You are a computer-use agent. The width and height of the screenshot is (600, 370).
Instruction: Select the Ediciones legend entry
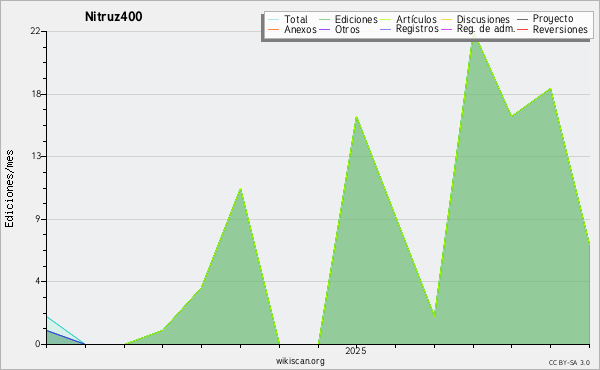click(x=356, y=19)
